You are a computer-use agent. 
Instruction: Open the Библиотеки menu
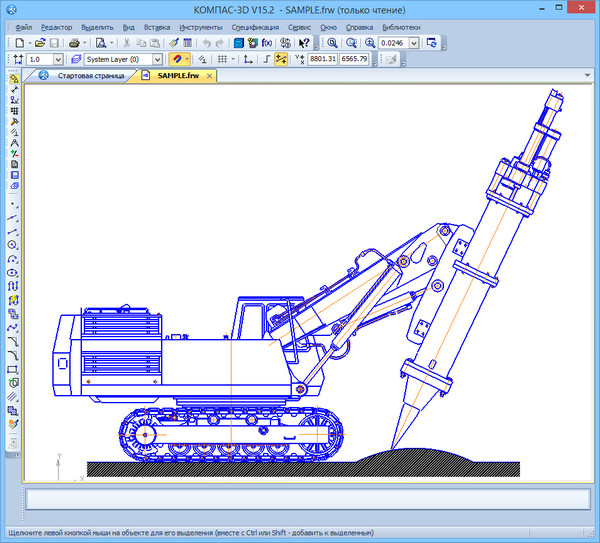point(401,27)
